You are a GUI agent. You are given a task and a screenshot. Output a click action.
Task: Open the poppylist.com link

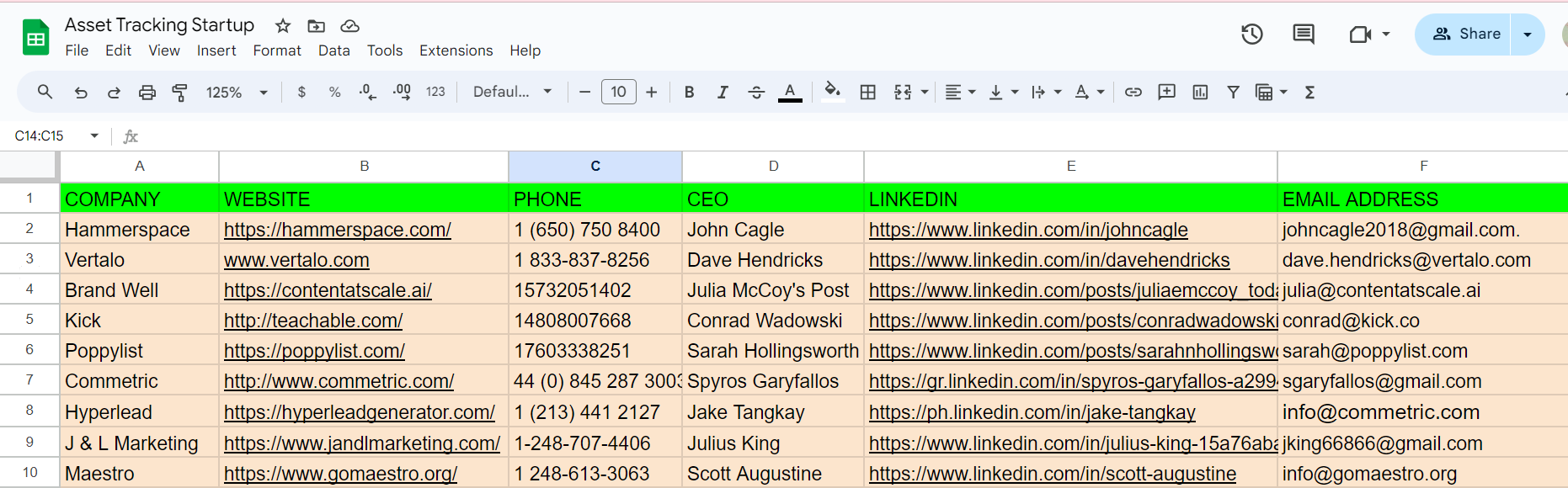click(314, 351)
